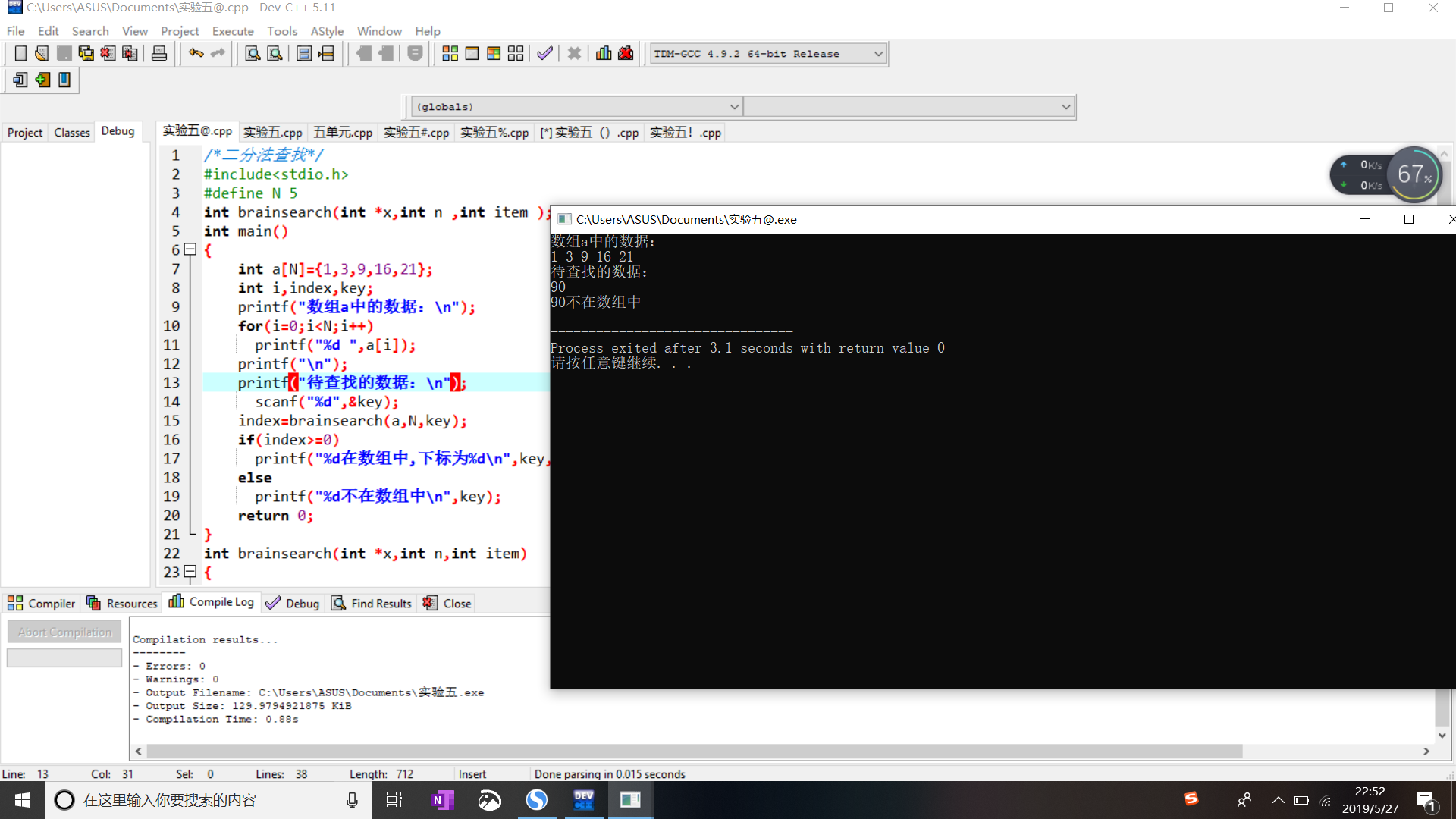Open the empty function list dropdown
The image size is (1456, 819).
(x=1065, y=107)
